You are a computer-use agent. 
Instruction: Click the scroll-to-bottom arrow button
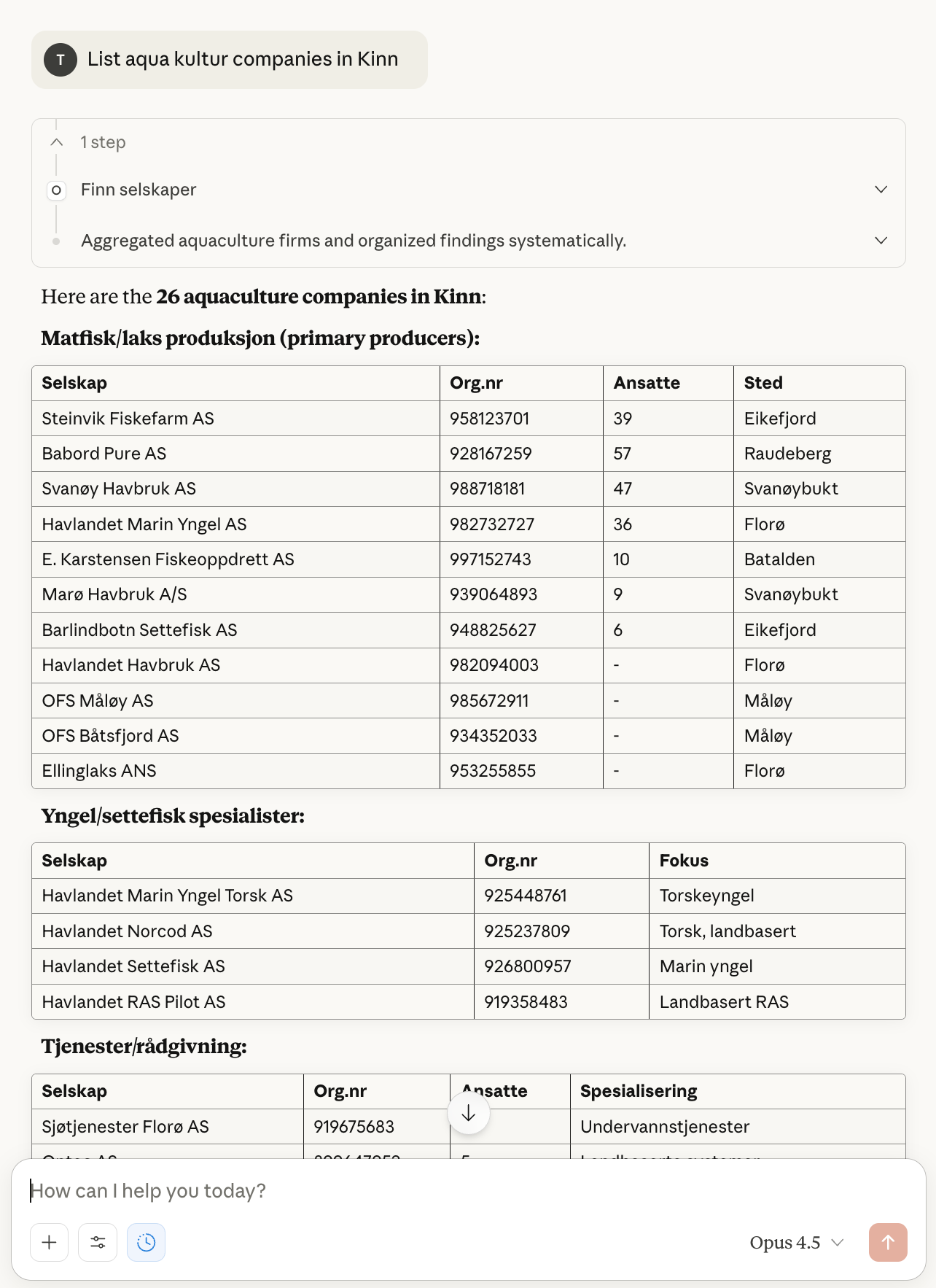coord(469,1113)
